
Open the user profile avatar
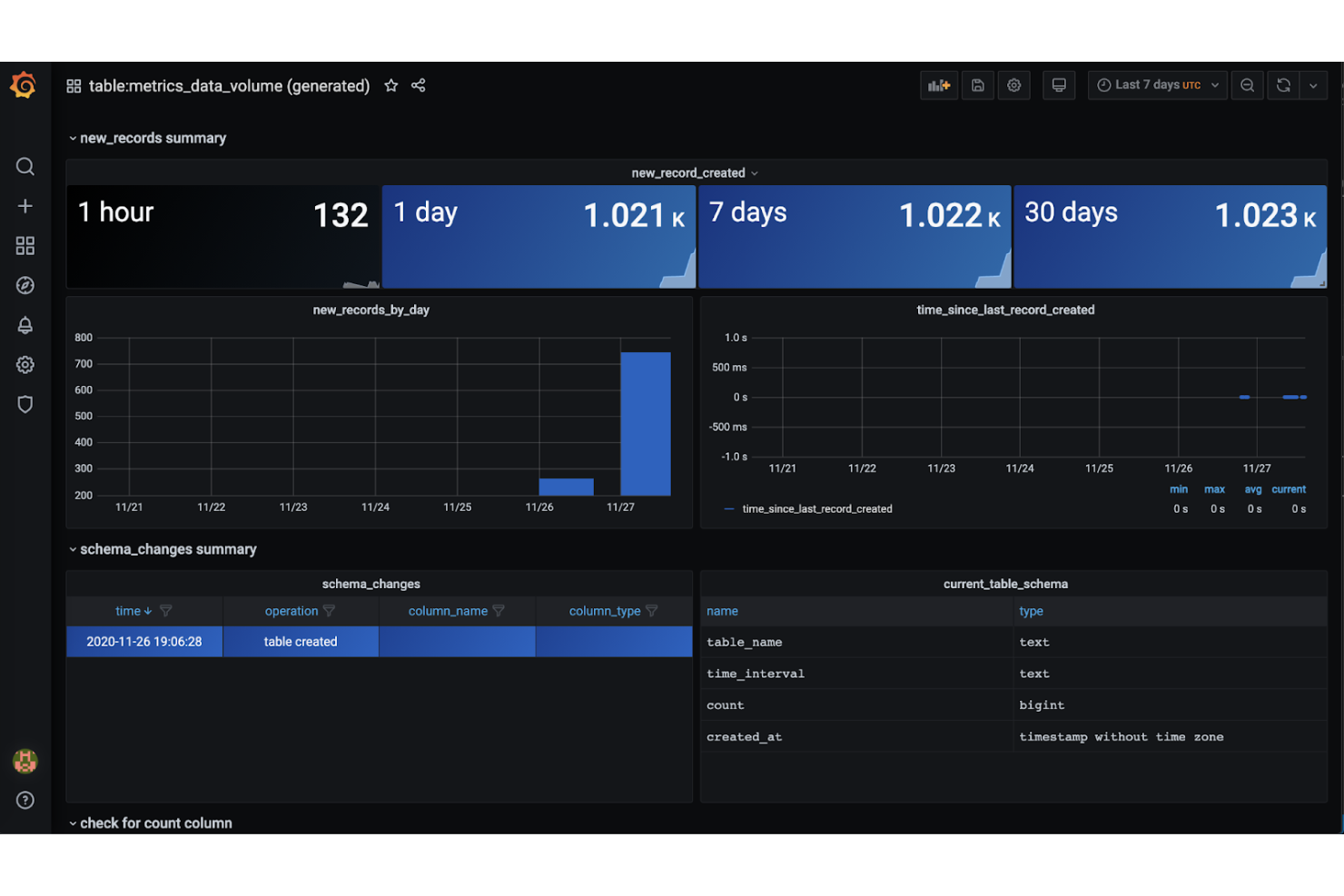[25, 762]
